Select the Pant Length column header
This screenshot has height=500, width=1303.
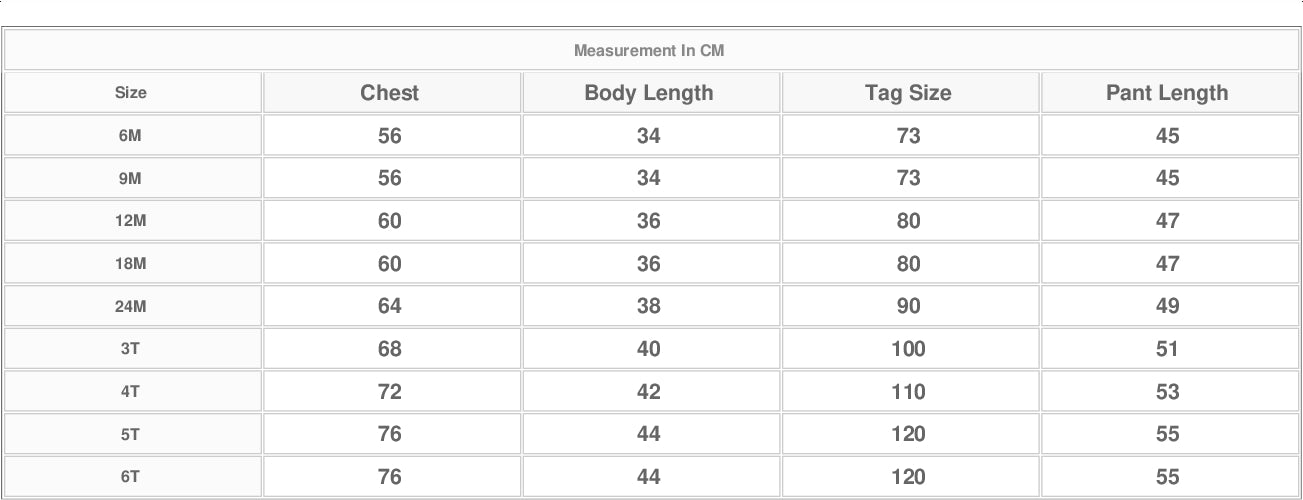1167,93
